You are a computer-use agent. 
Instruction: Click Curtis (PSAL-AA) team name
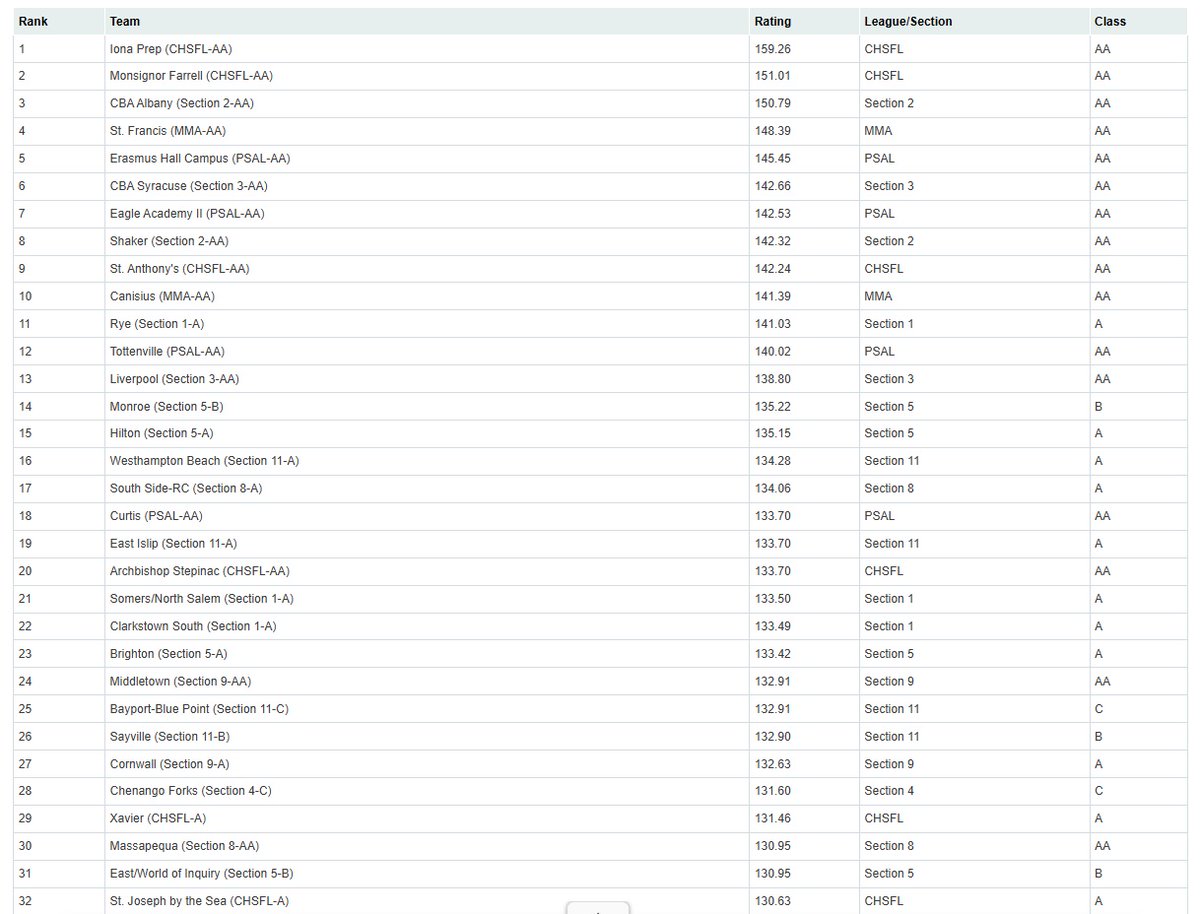156,516
